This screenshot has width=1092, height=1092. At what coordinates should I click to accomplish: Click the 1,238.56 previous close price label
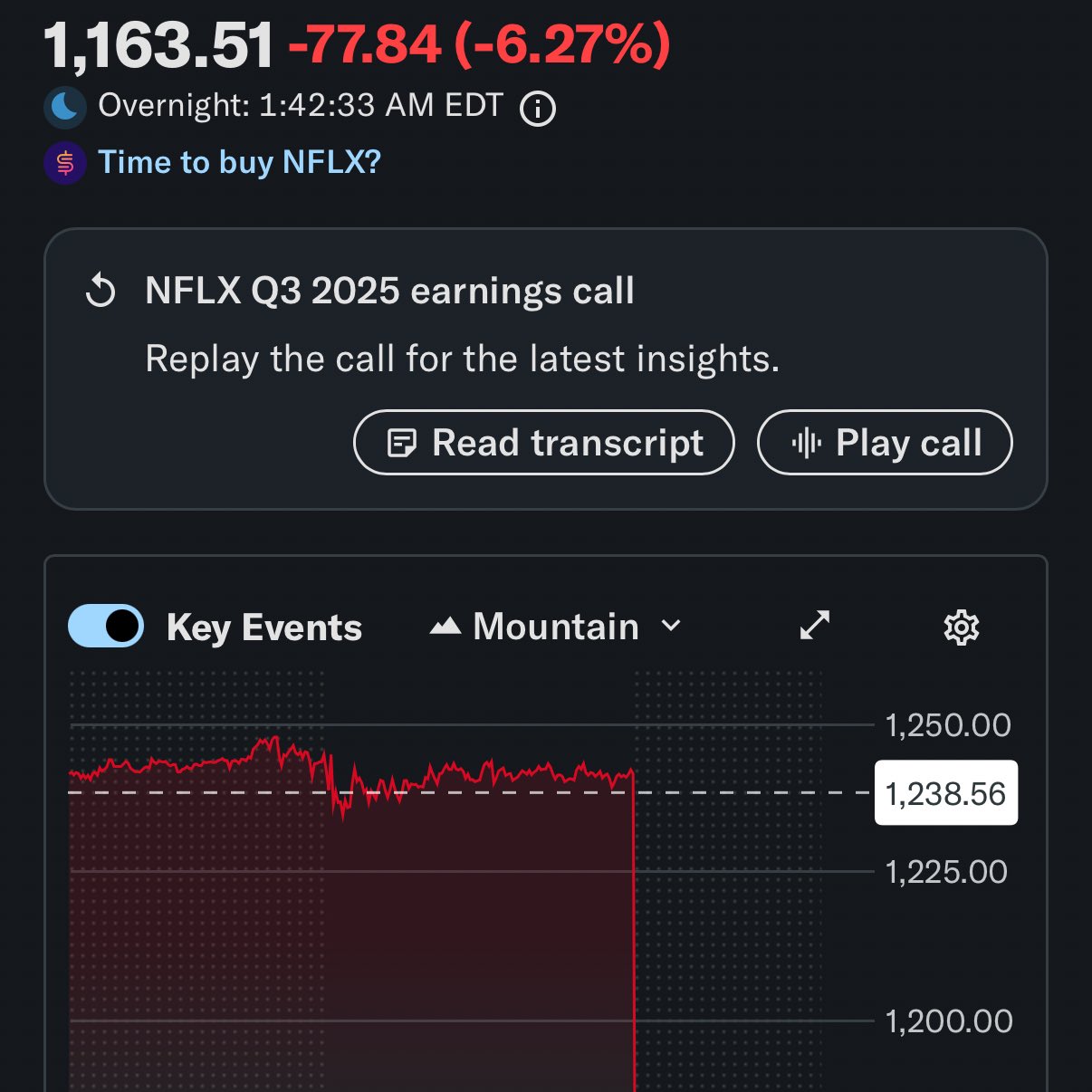click(x=945, y=793)
